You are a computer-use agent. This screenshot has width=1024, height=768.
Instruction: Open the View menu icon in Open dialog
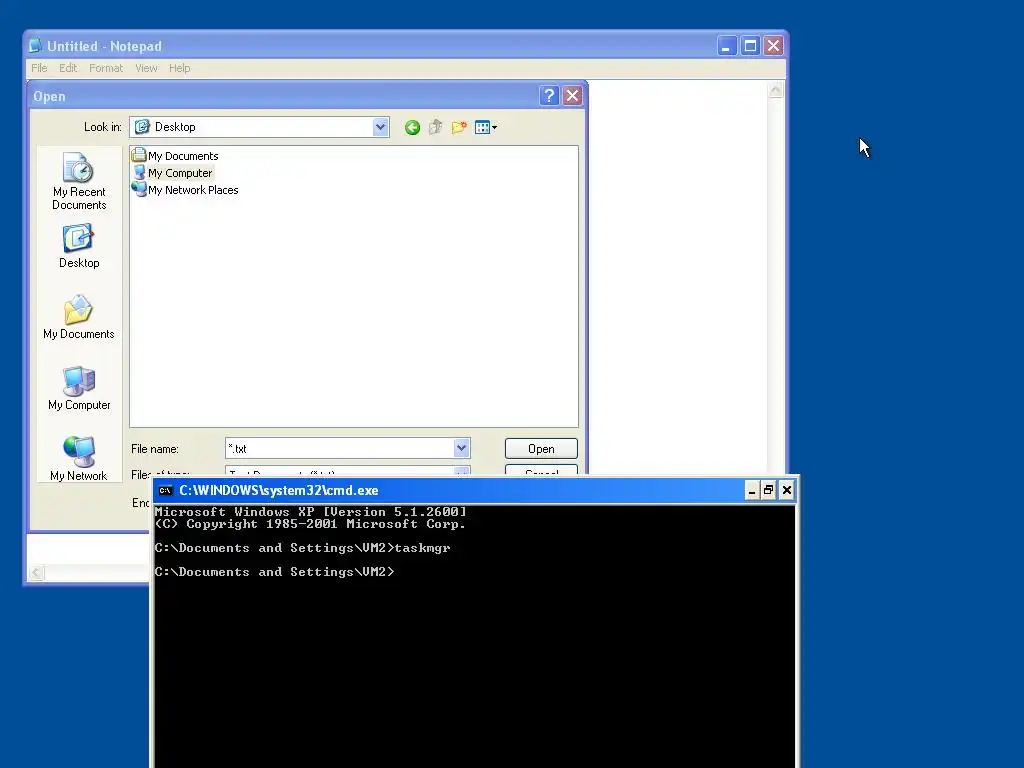pyautogui.click(x=486, y=127)
